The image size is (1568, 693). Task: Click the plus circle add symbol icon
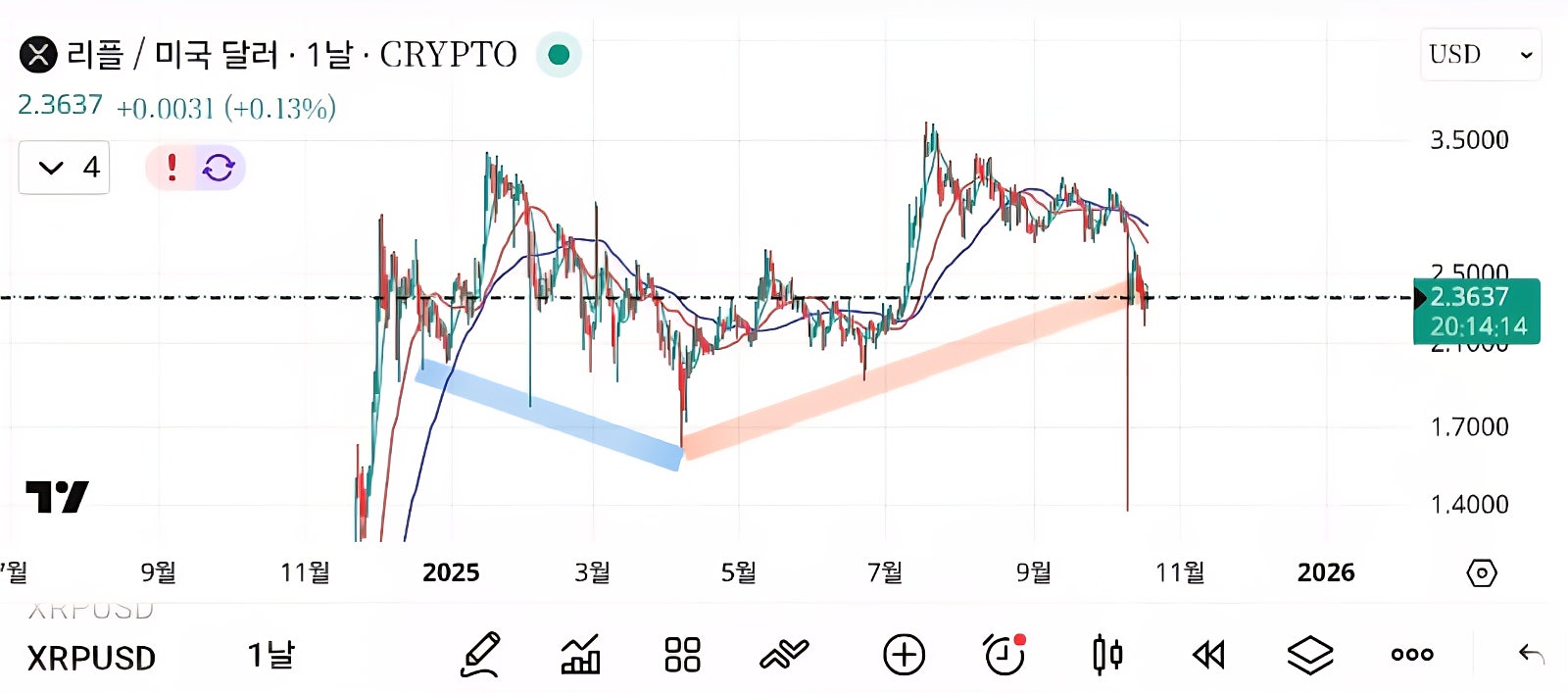pos(904,655)
